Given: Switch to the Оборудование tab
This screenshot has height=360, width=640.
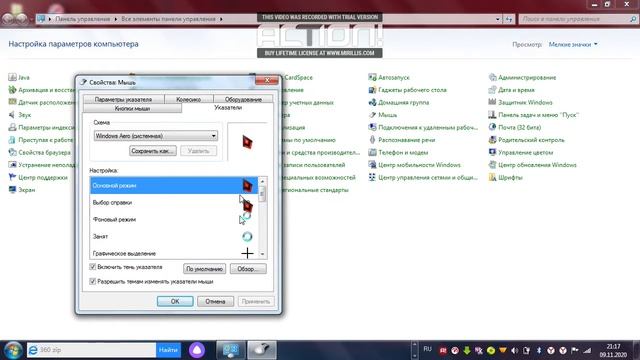Looking at the screenshot, I should pos(243,99).
